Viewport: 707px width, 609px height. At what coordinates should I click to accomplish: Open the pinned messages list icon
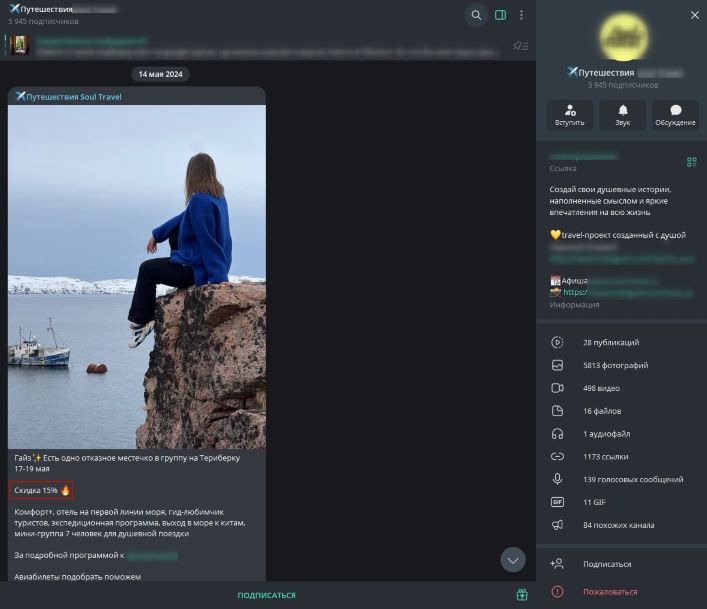[x=520, y=45]
